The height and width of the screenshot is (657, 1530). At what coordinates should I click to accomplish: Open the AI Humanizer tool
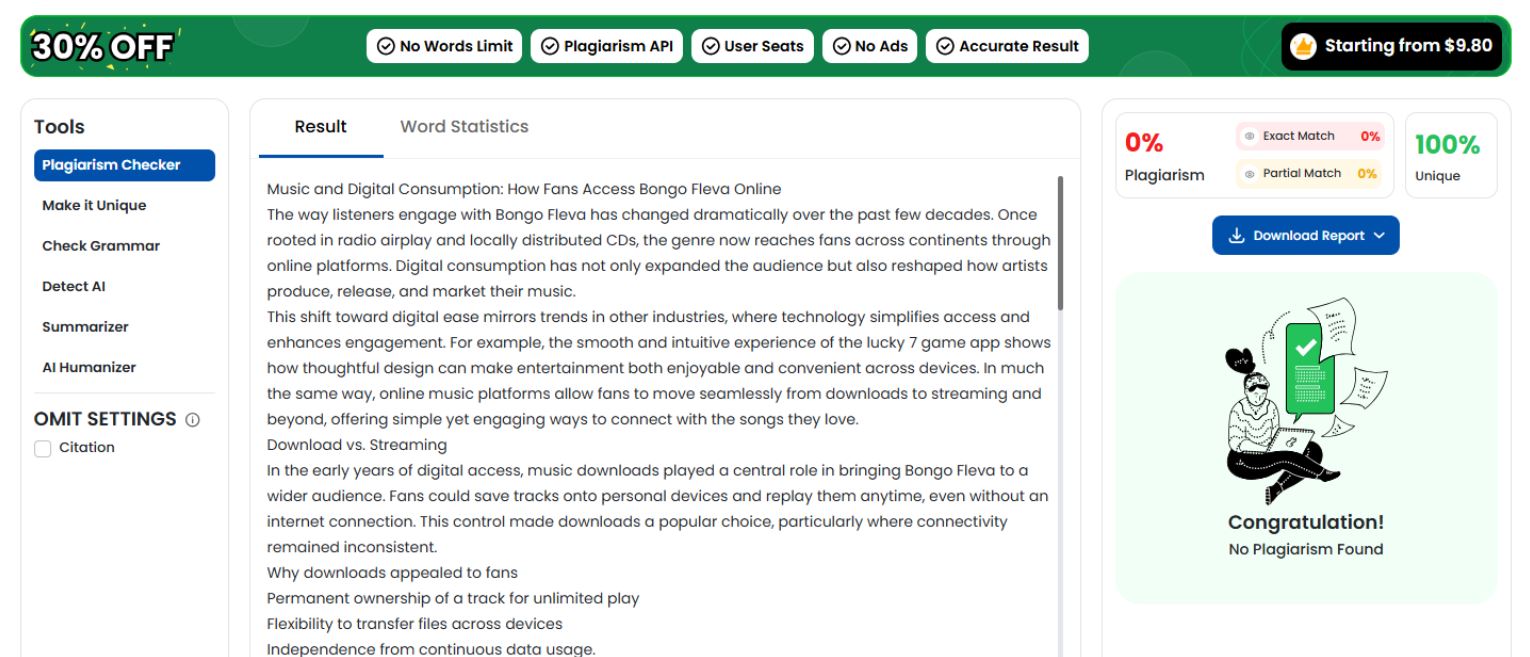point(89,367)
